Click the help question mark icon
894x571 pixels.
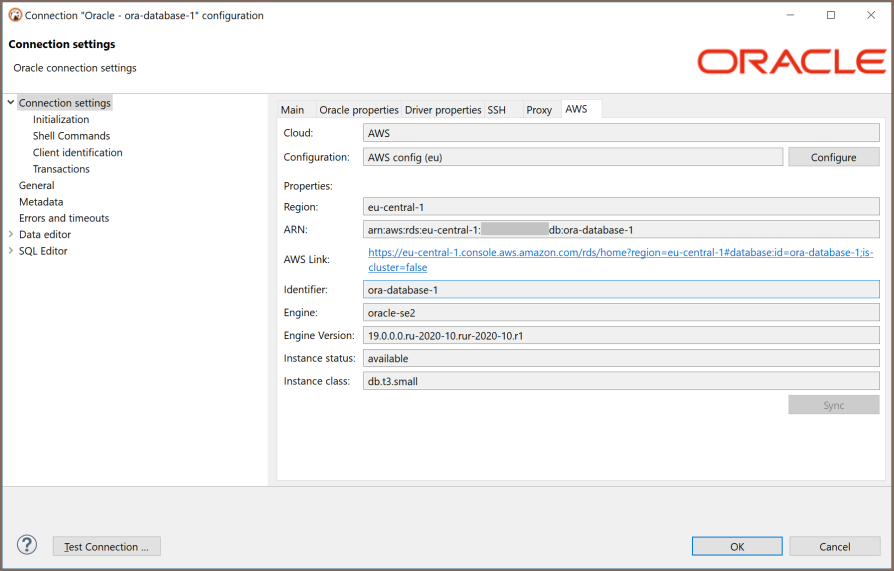(27, 545)
